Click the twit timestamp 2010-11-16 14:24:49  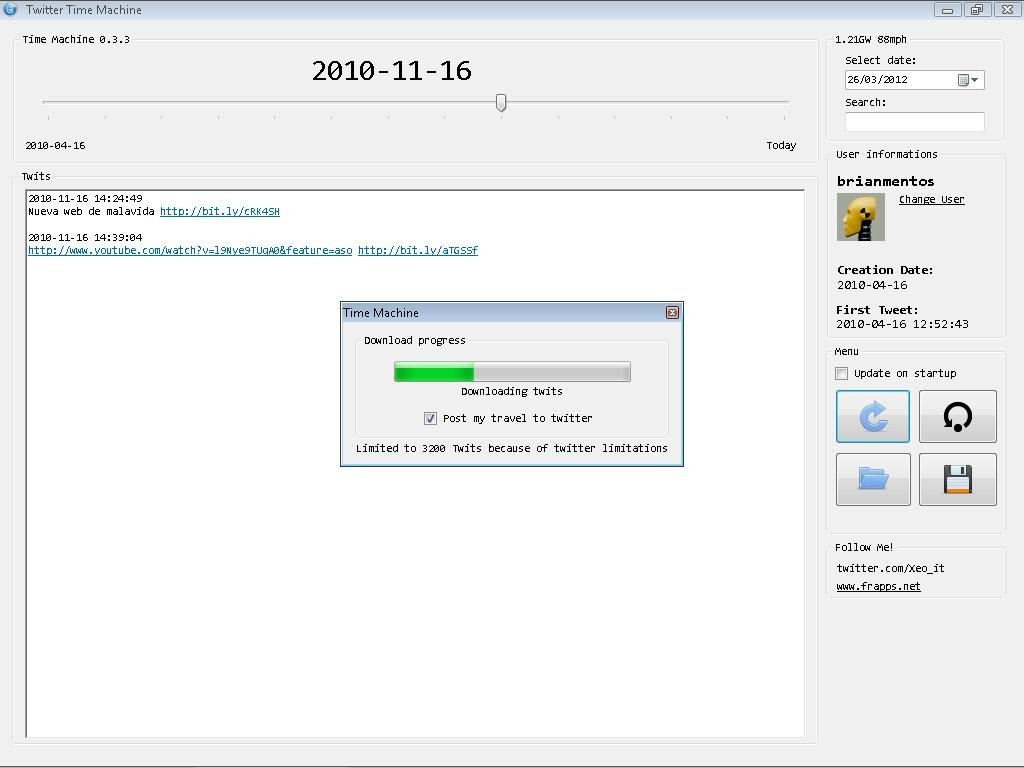pyautogui.click(x=85, y=198)
